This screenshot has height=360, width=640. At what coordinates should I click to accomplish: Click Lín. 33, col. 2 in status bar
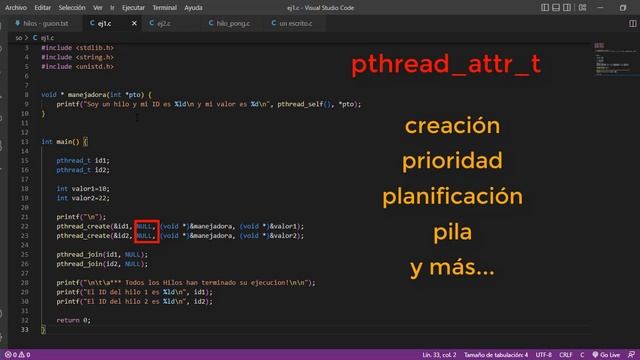click(439, 355)
